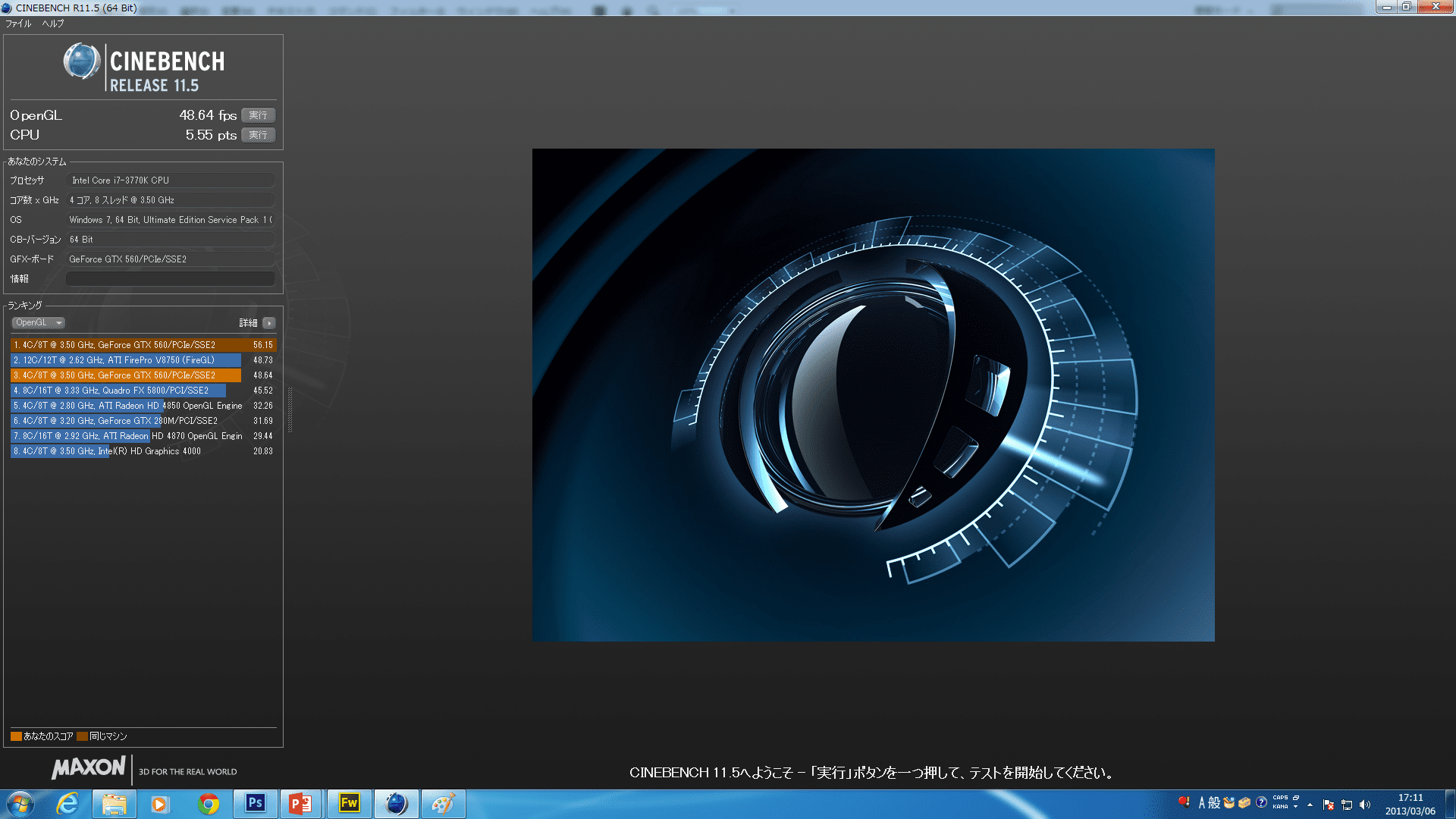Image resolution: width=1456 pixels, height=819 pixels.
Task: Click the IME 般 conversion mode indicator
Action: pyautogui.click(x=1214, y=803)
